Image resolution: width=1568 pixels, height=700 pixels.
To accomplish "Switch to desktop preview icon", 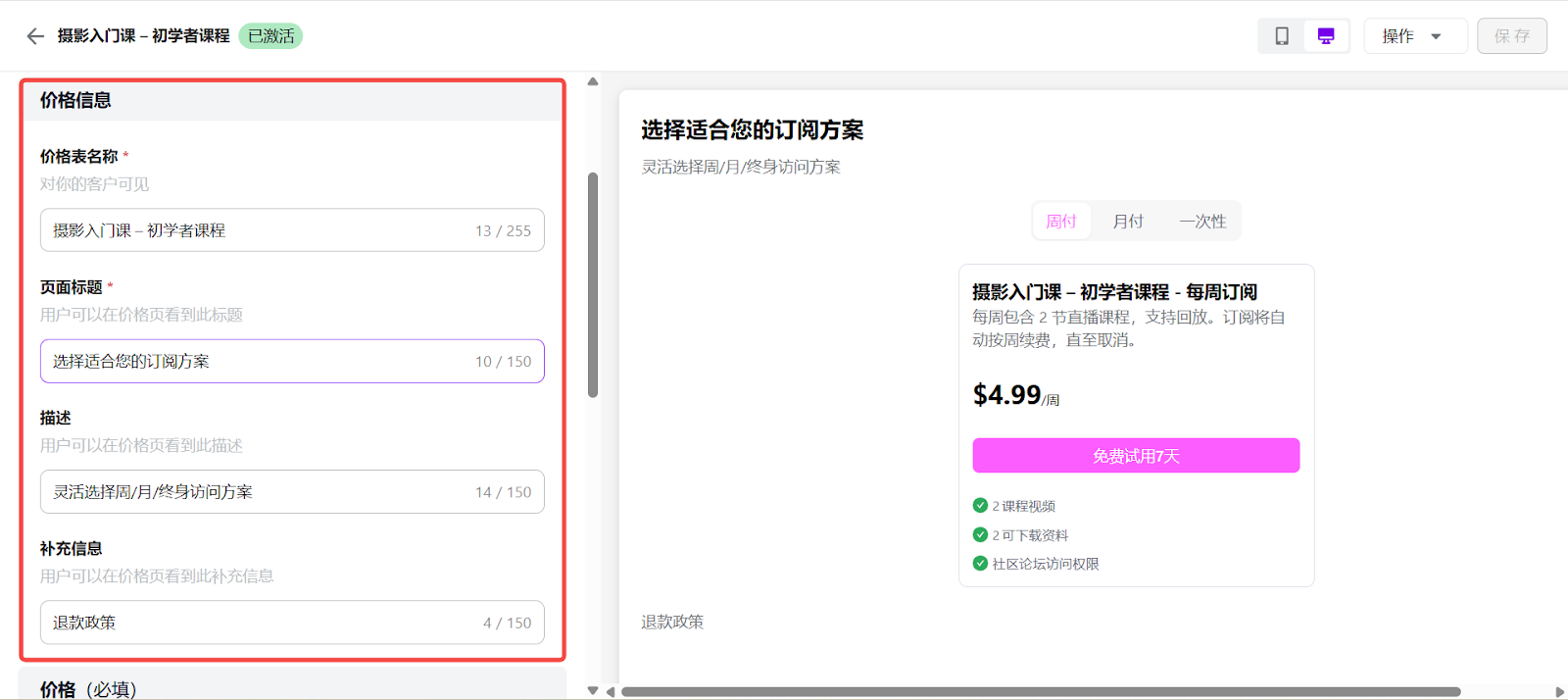I will point(1326,36).
